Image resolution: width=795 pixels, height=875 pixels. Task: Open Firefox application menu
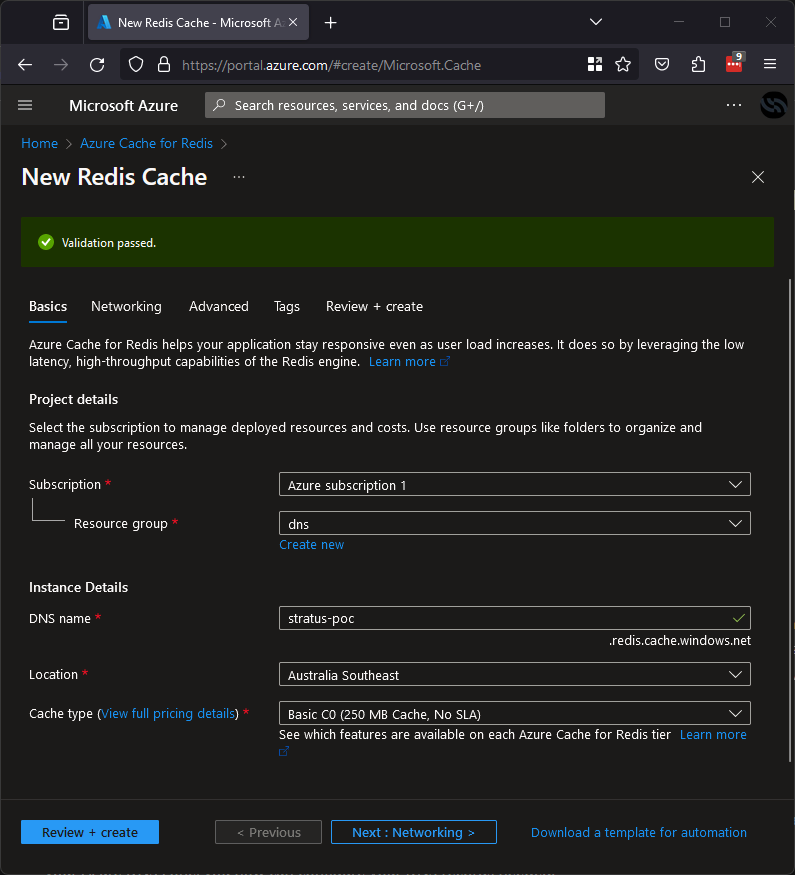(770, 64)
